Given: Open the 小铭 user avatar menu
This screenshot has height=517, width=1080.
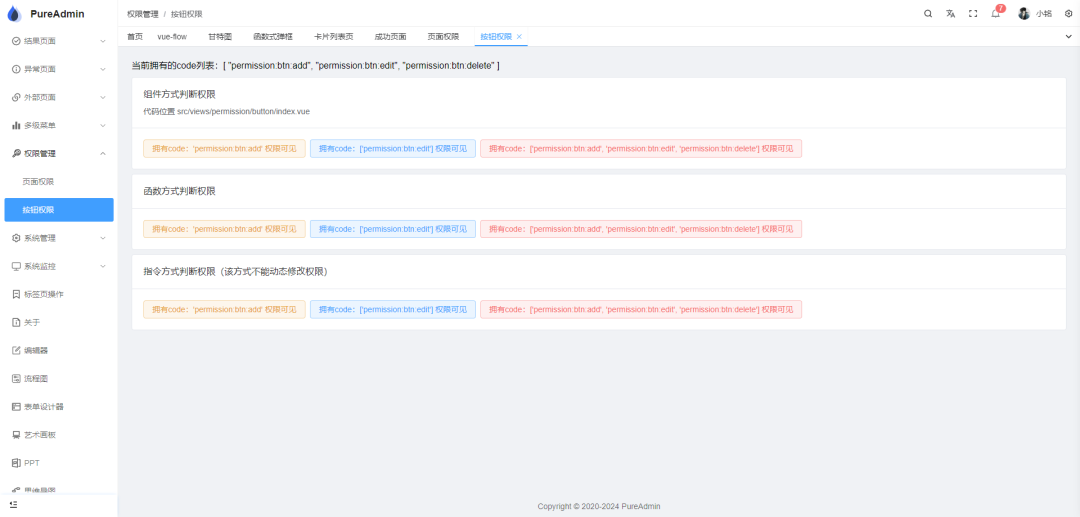Looking at the screenshot, I should coord(1034,14).
